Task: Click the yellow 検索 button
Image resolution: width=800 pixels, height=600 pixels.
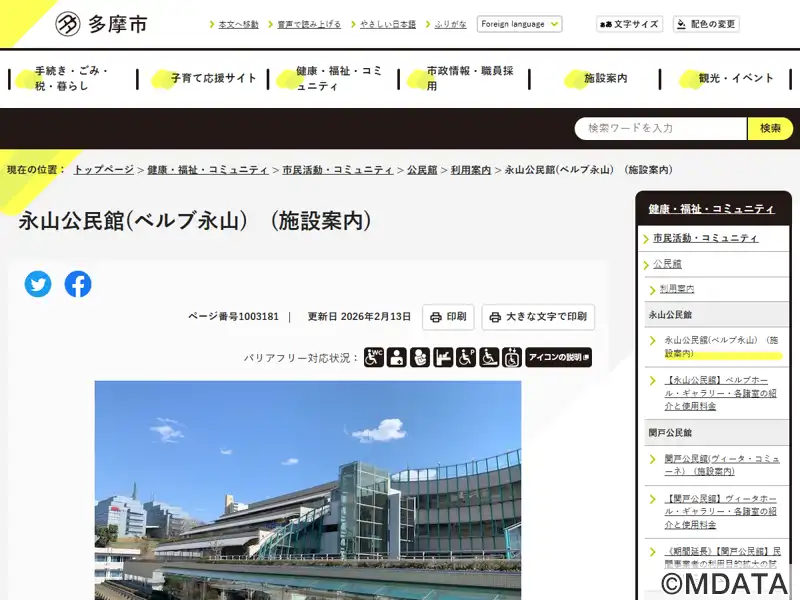Action: click(x=770, y=128)
